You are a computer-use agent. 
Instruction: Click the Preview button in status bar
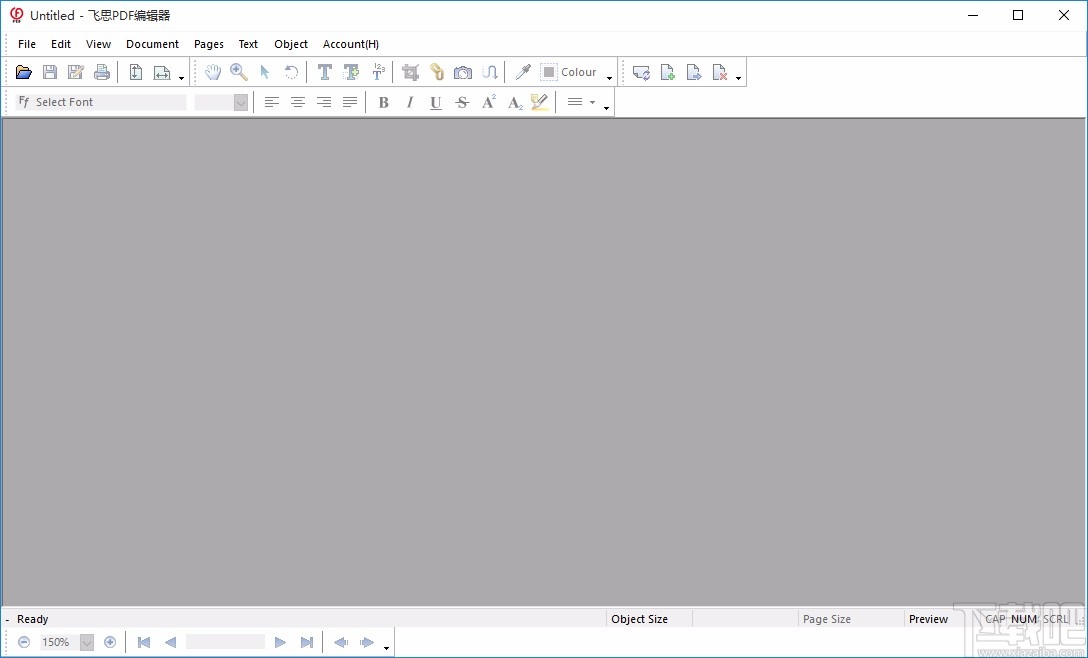[x=928, y=619]
